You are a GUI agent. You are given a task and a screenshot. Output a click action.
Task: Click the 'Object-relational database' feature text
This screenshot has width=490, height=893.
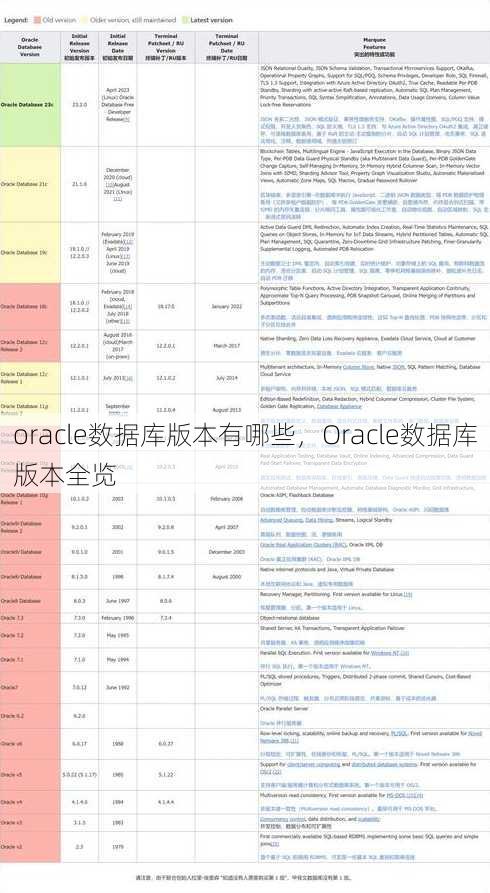[x=289, y=618]
